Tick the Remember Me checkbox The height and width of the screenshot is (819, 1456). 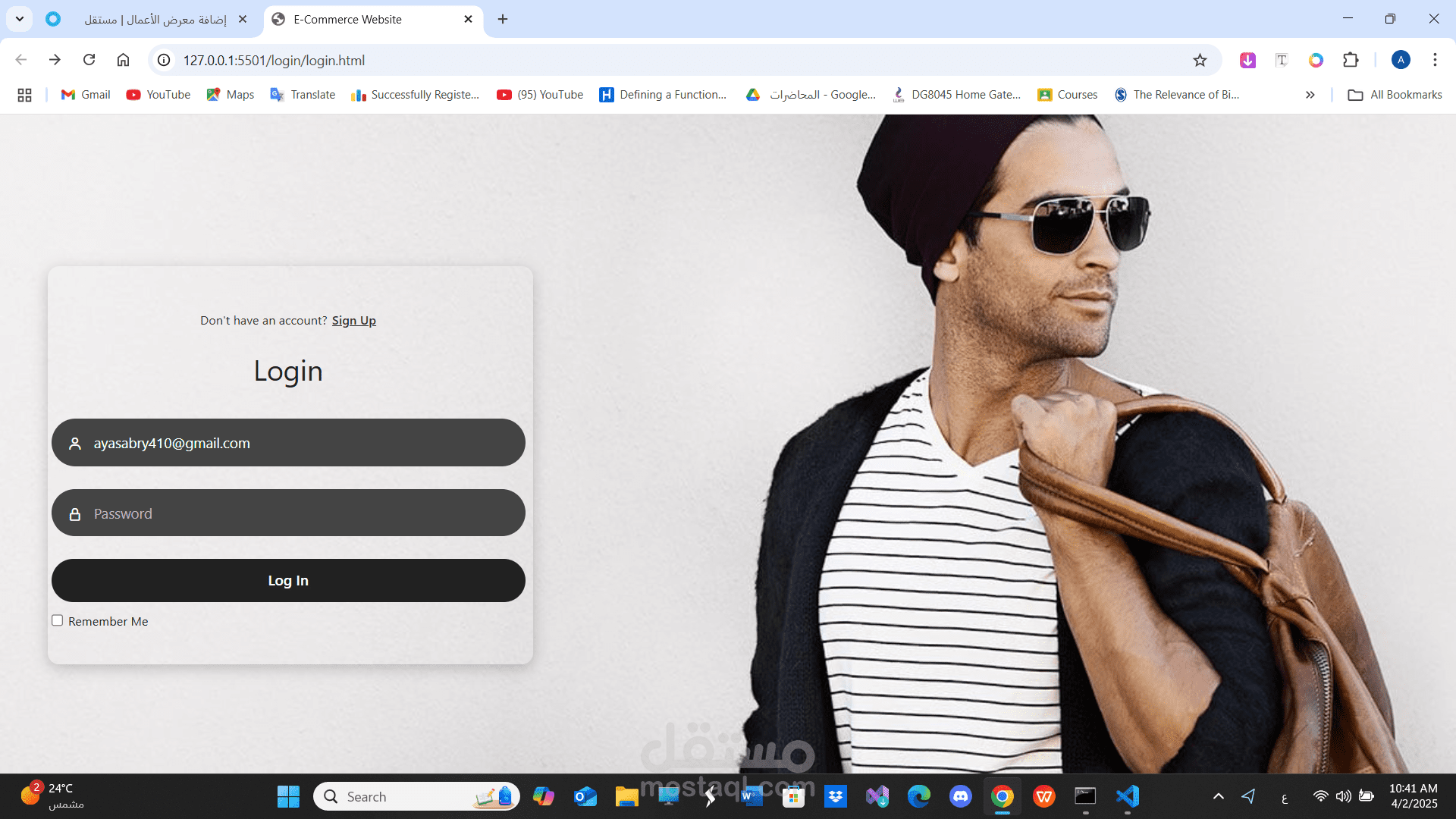click(58, 620)
